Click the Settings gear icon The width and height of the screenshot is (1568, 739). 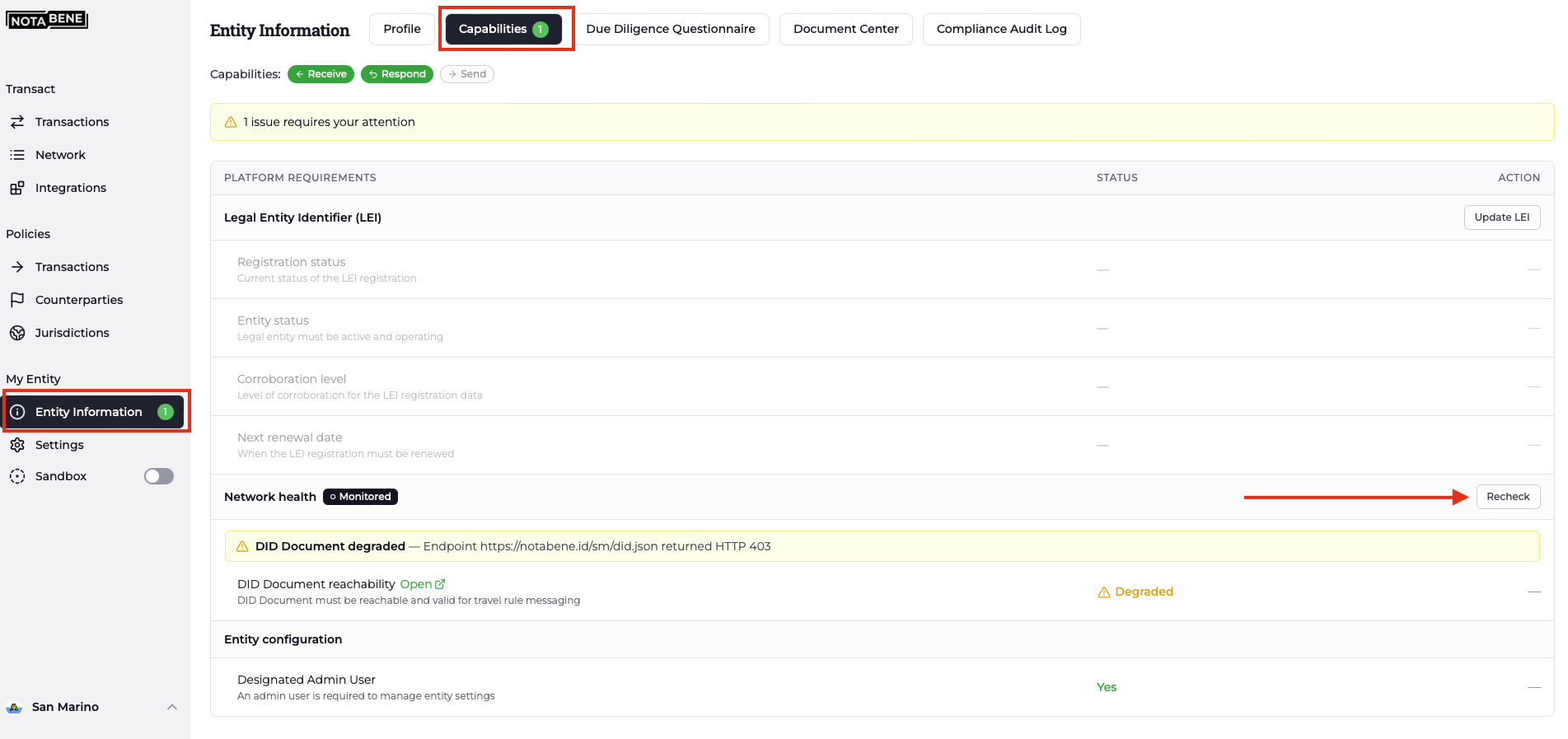(17, 445)
